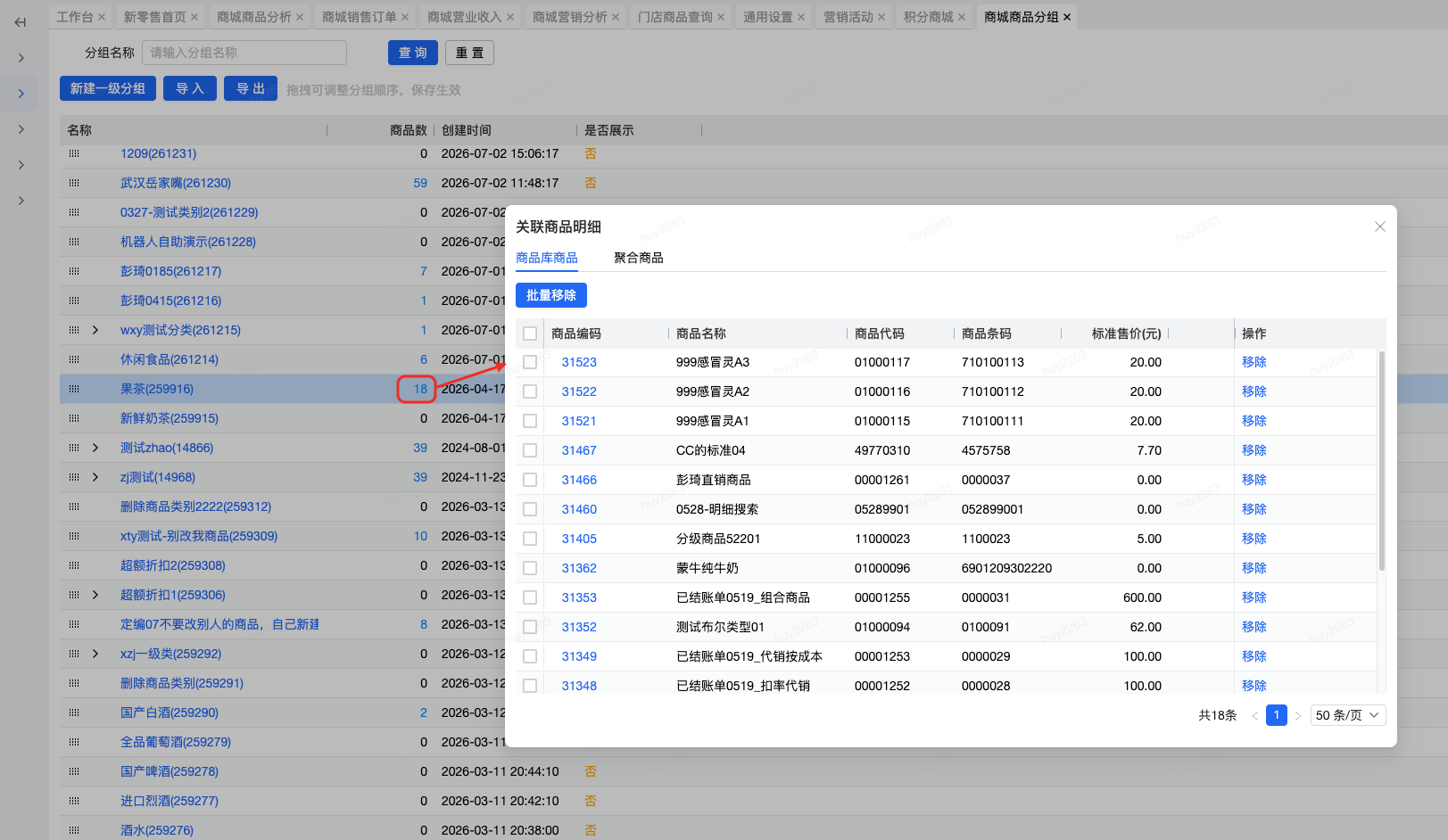Click drag handle icon of 休闲食品(261214) row
The image size is (1448, 840).
tap(74, 359)
